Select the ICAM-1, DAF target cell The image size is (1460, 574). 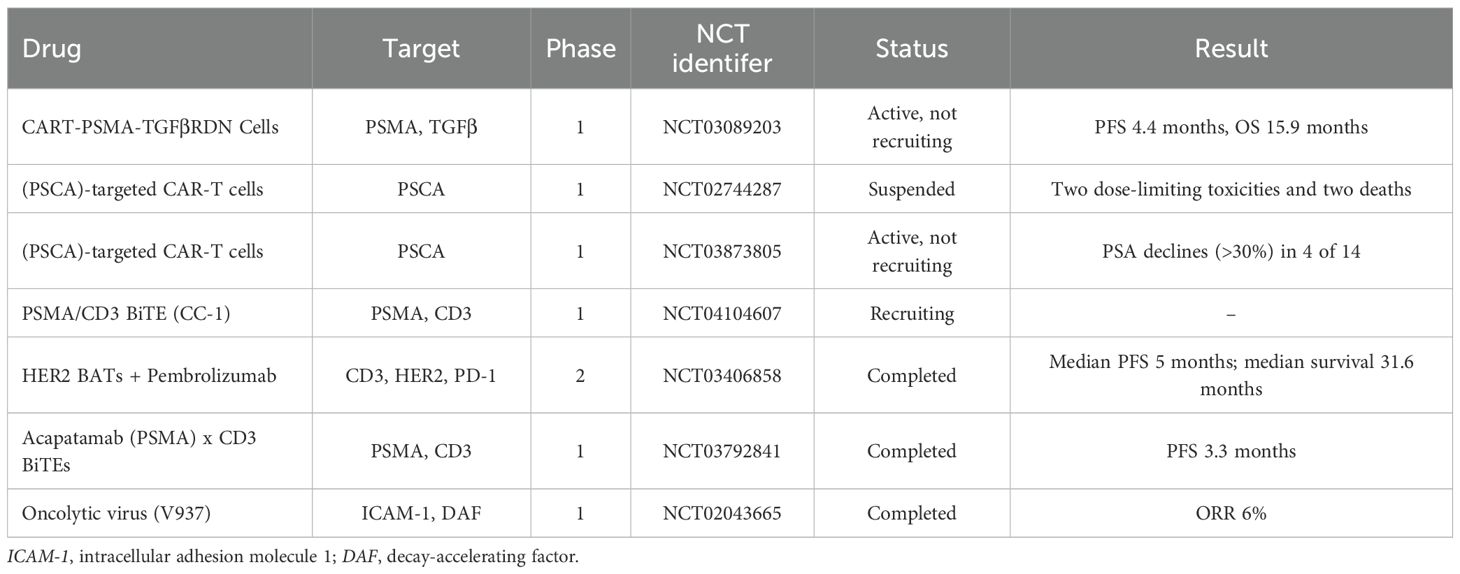[x=423, y=513]
